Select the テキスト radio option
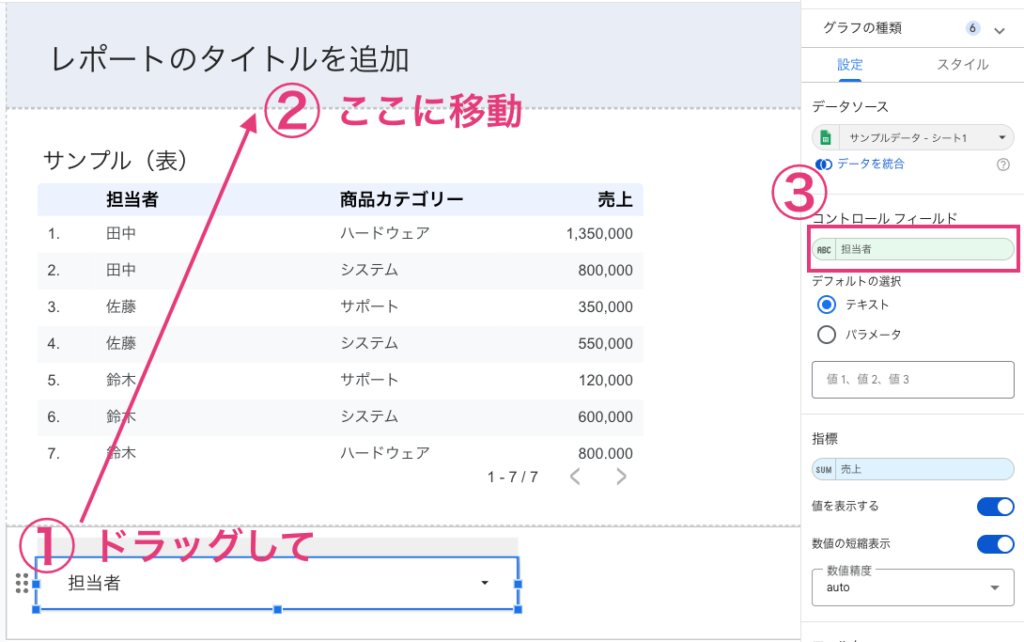This screenshot has height=642, width=1024. 826,304
